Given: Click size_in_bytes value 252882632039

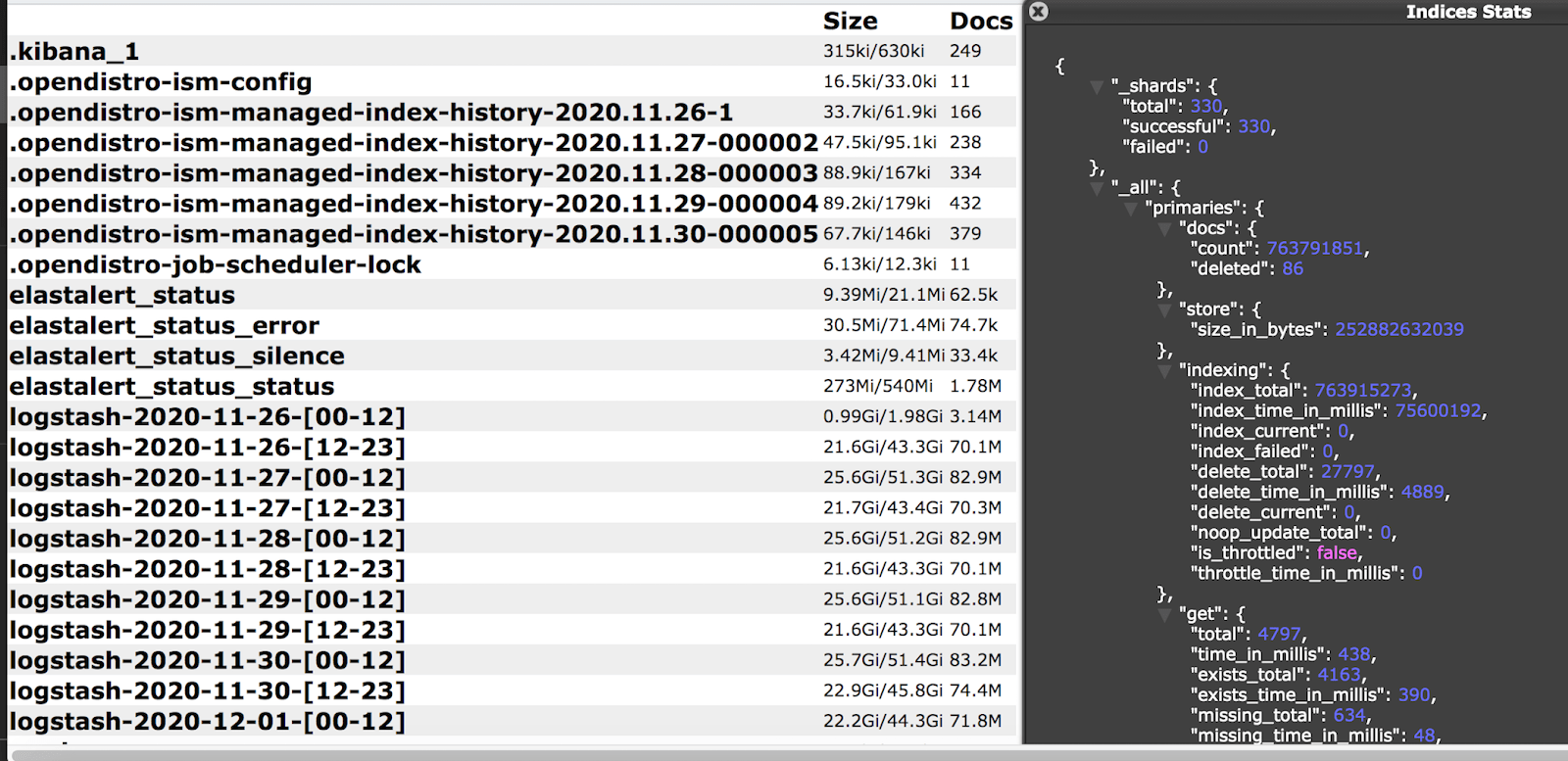Looking at the screenshot, I should click(1399, 330).
